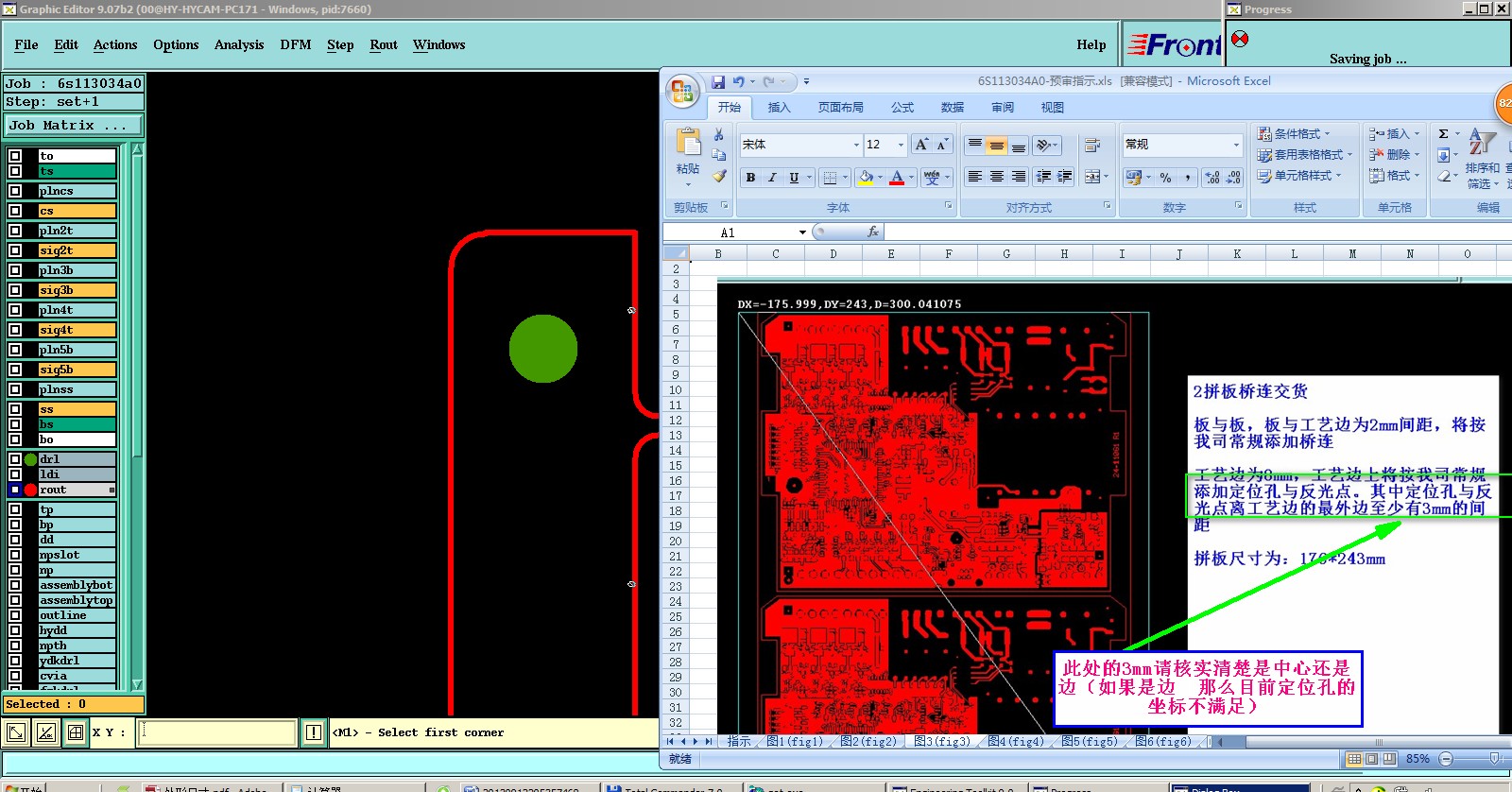Toggle the checkbox for layer assemblytop
The image size is (1512, 792).
coord(15,600)
